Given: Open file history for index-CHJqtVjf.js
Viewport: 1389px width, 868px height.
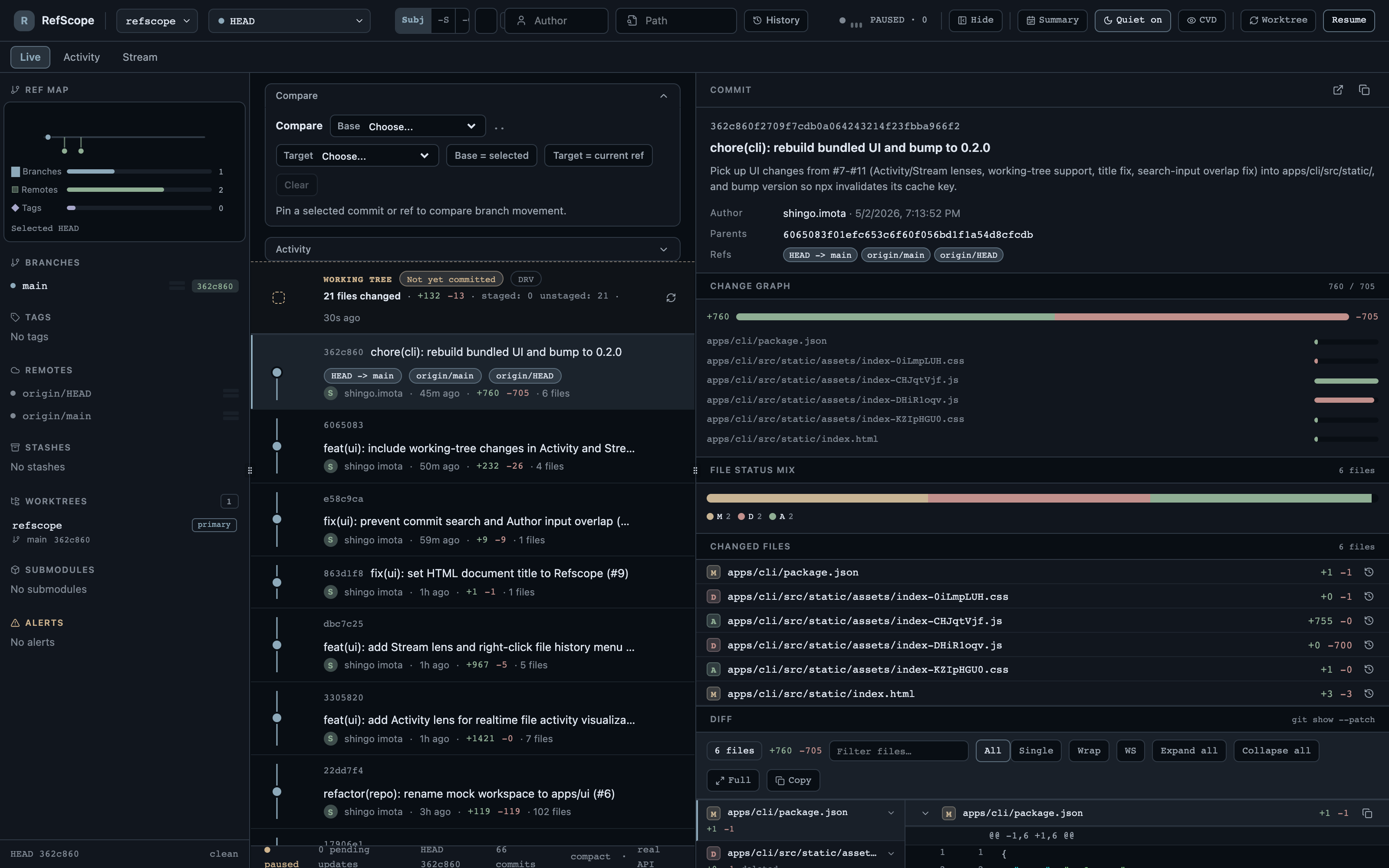Looking at the screenshot, I should pyautogui.click(x=1368, y=621).
